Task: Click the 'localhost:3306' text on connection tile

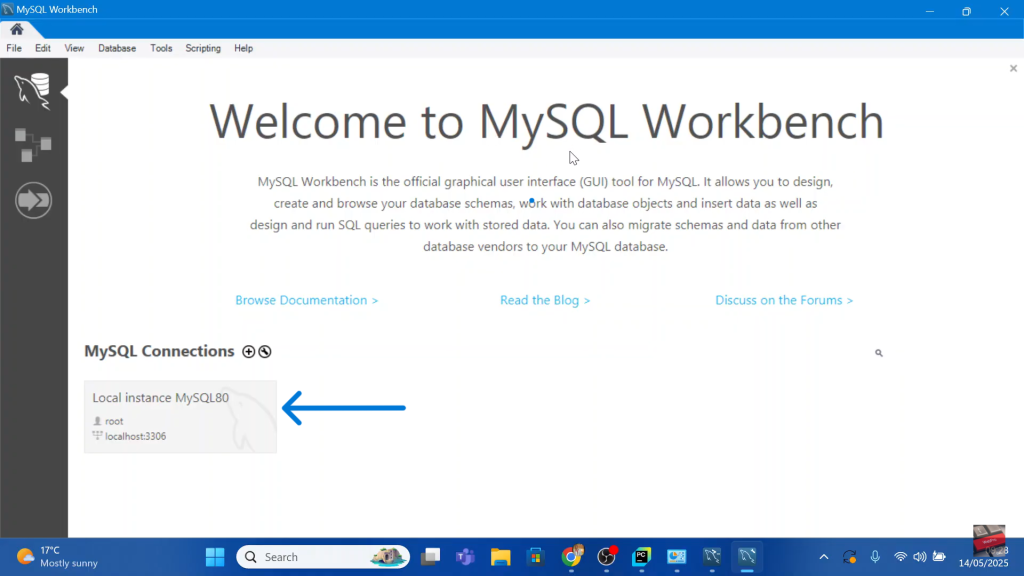Action: 135,436
